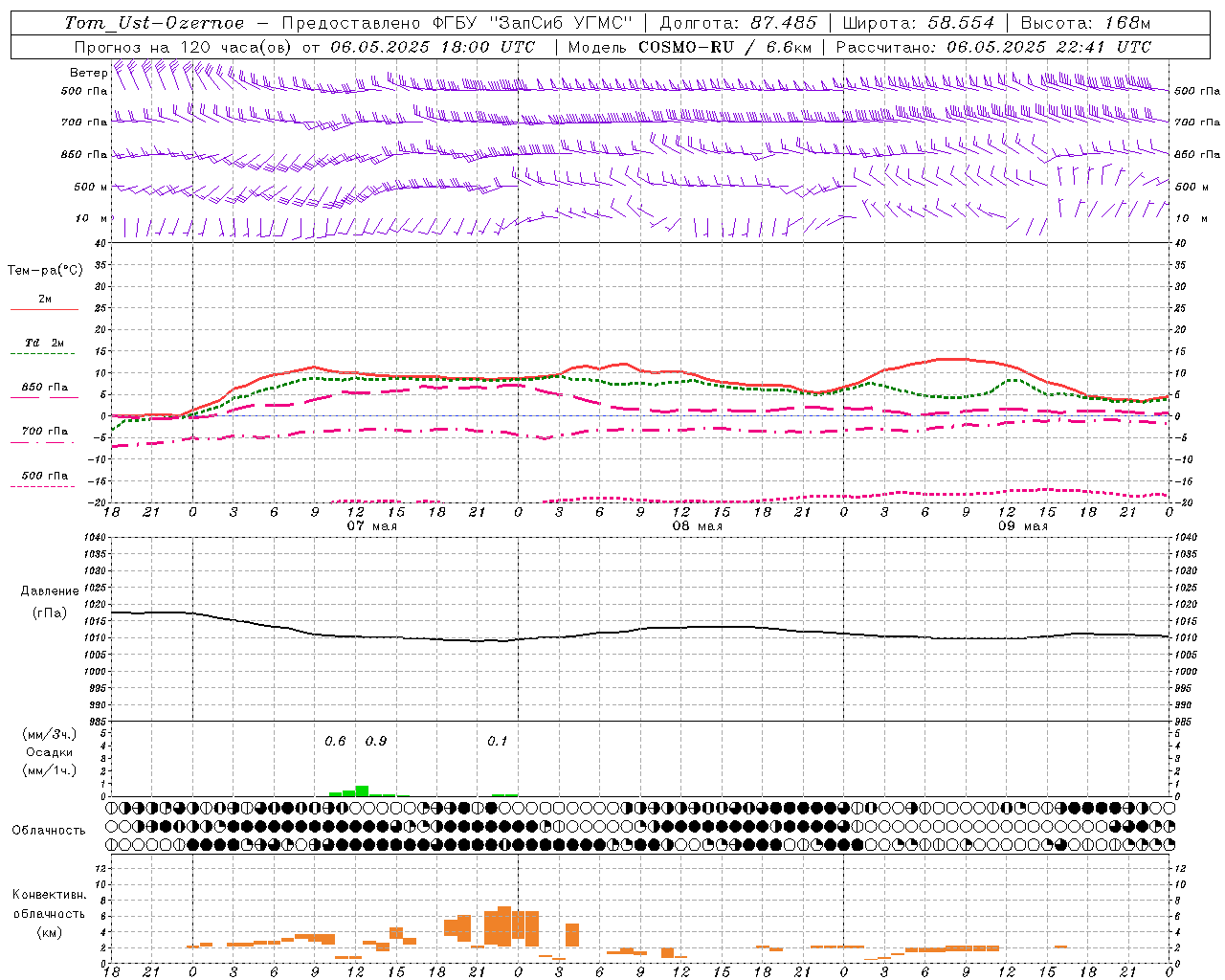
Task: Select the 850 гПа temperature legend entry
Action: pyautogui.click(x=45, y=388)
